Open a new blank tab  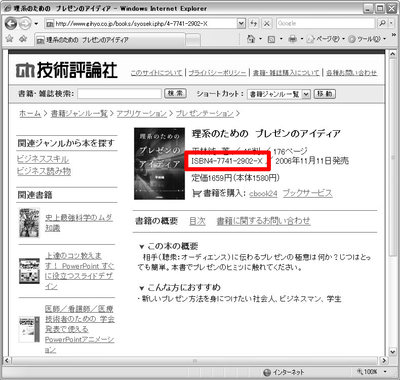point(193,40)
